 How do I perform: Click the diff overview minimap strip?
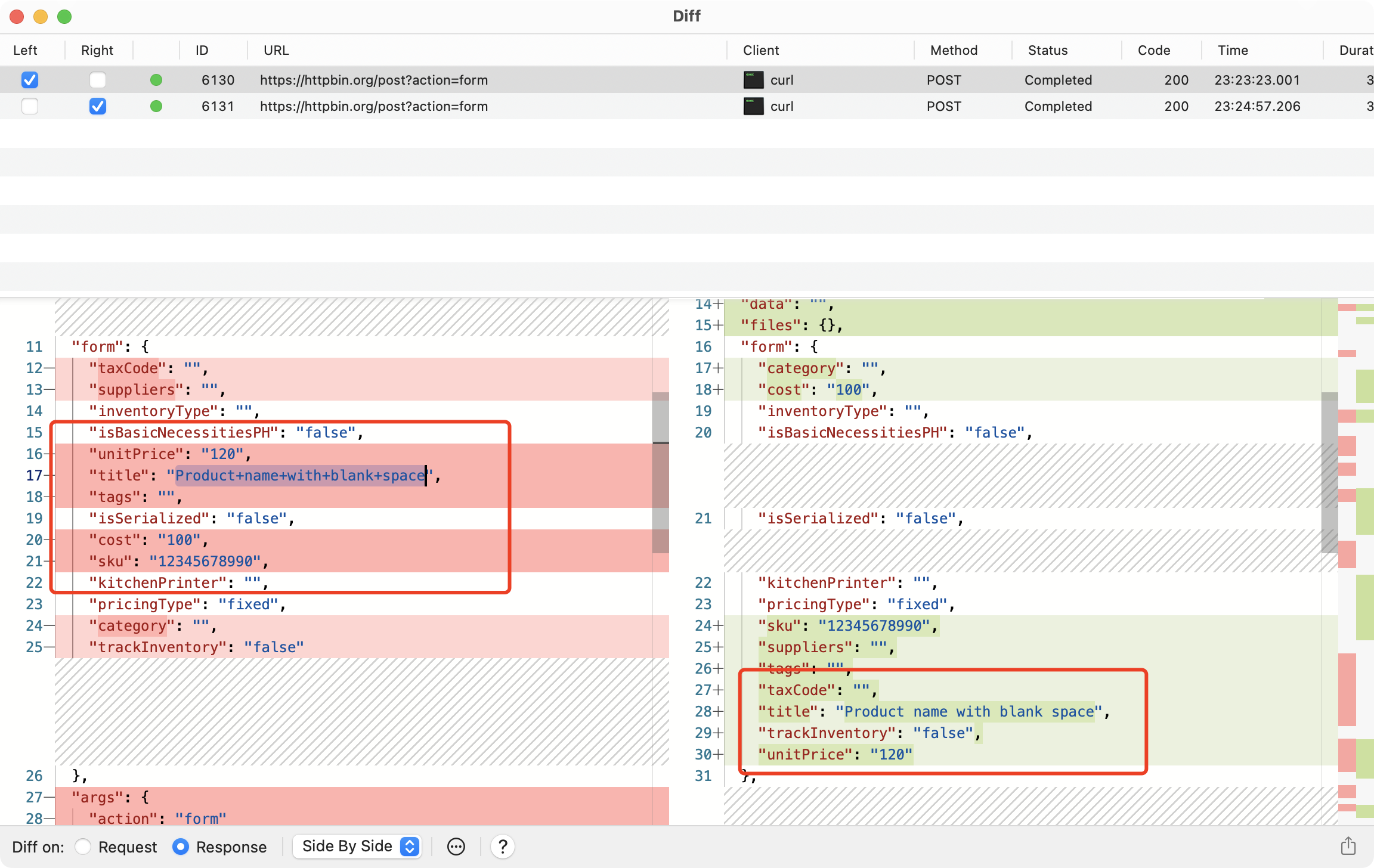point(1356,560)
